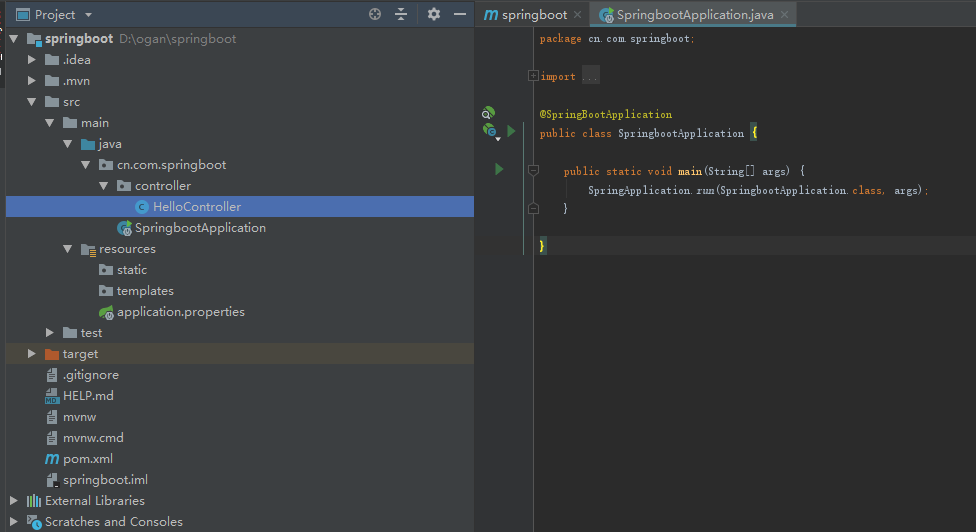Click the locate current file target icon
This screenshot has width=976, height=532.
(x=375, y=14)
